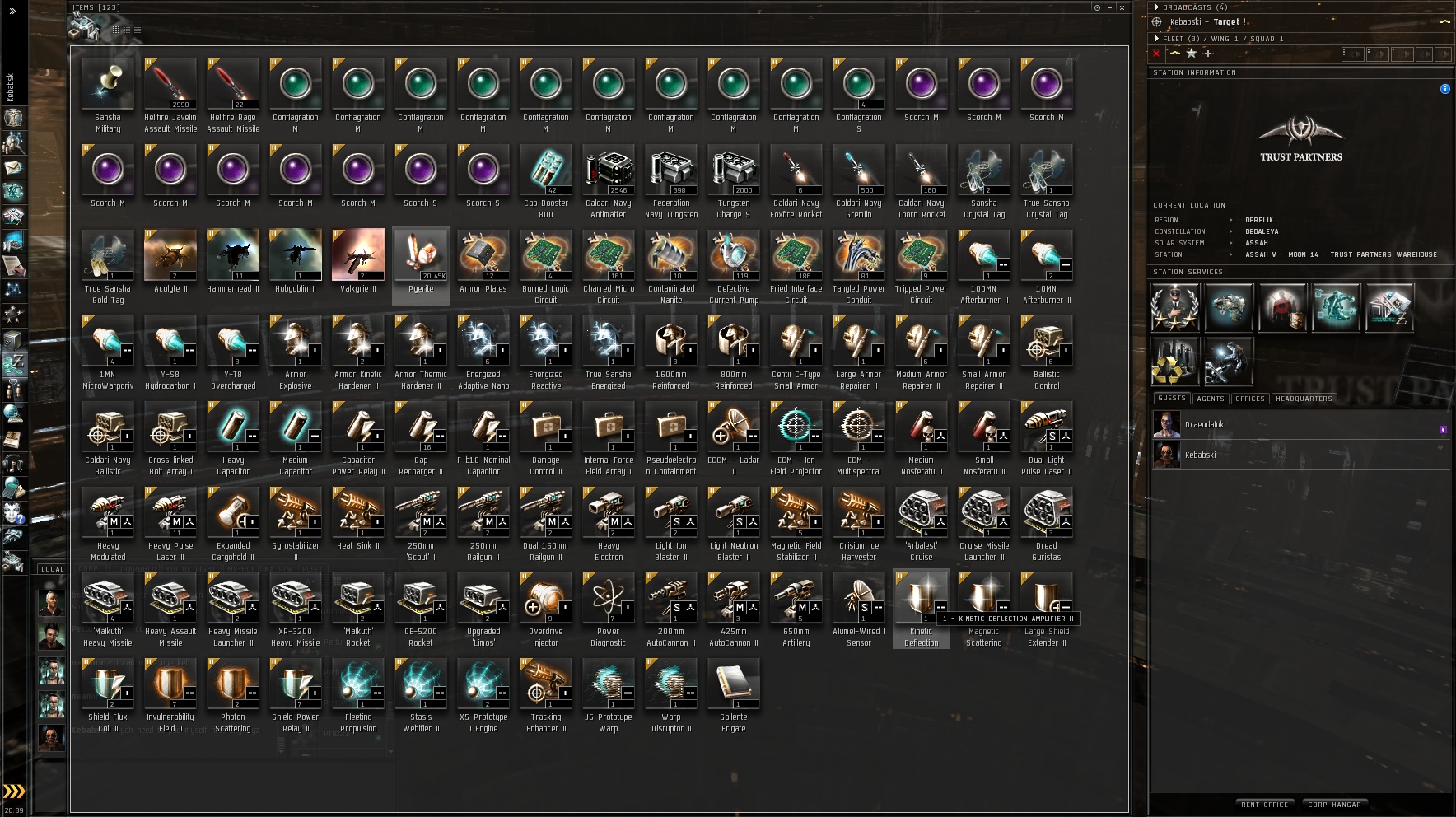Click Draendalok's portrait in the Guests list

tap(1166, 425)
